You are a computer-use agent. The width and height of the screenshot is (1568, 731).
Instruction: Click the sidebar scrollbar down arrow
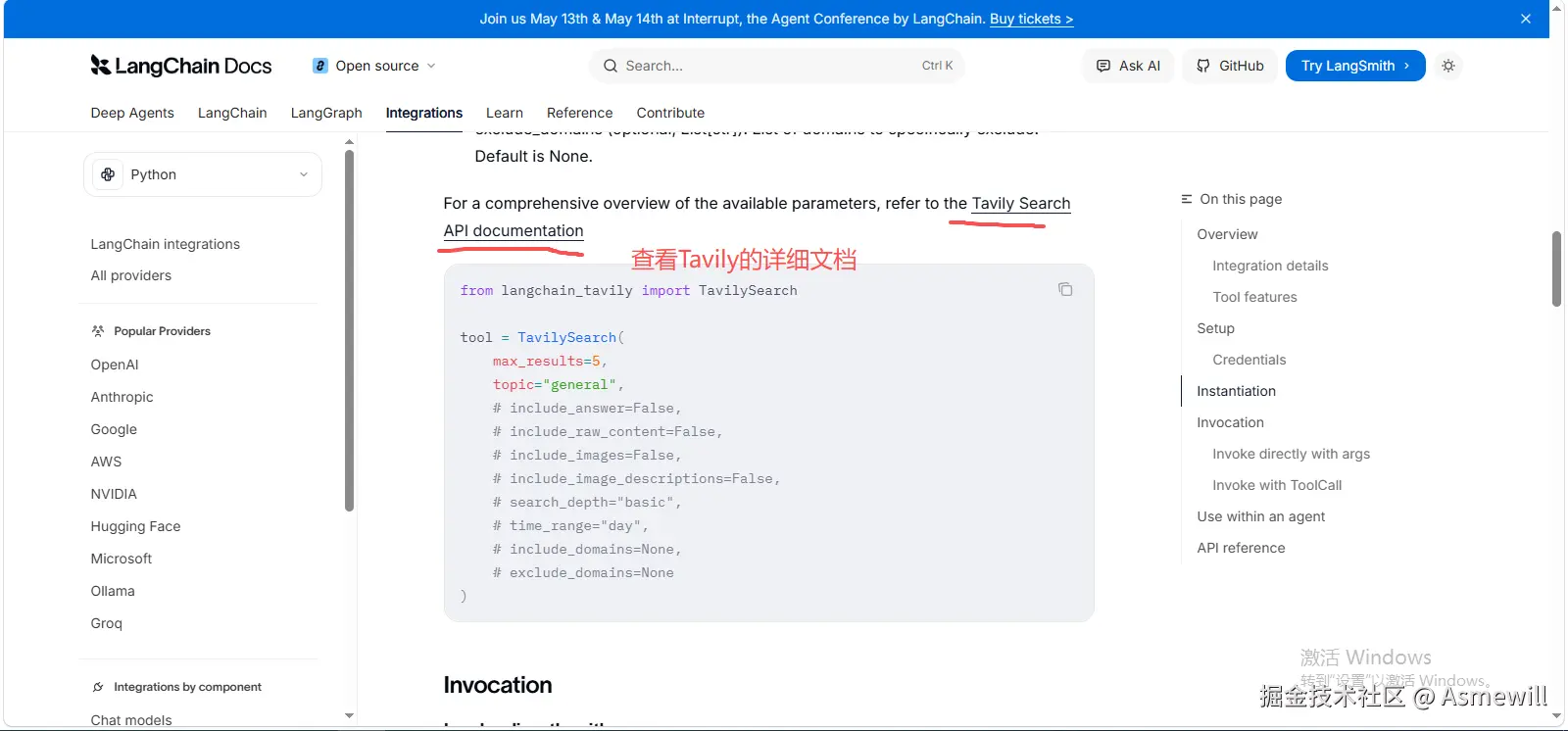point(349,716)
